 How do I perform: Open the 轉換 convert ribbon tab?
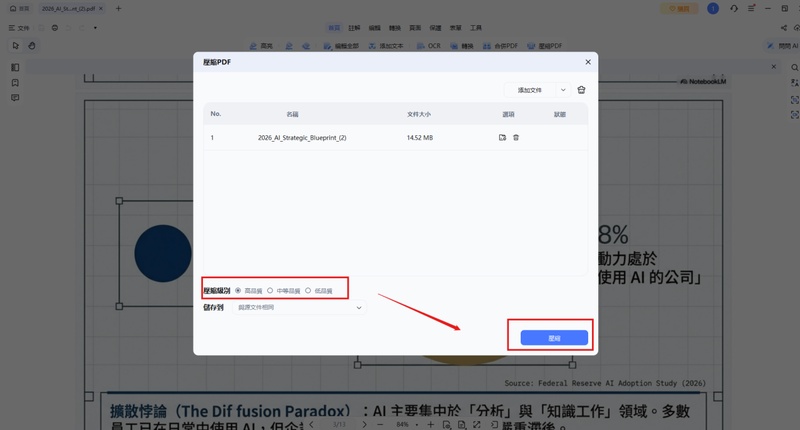(395, 28)
